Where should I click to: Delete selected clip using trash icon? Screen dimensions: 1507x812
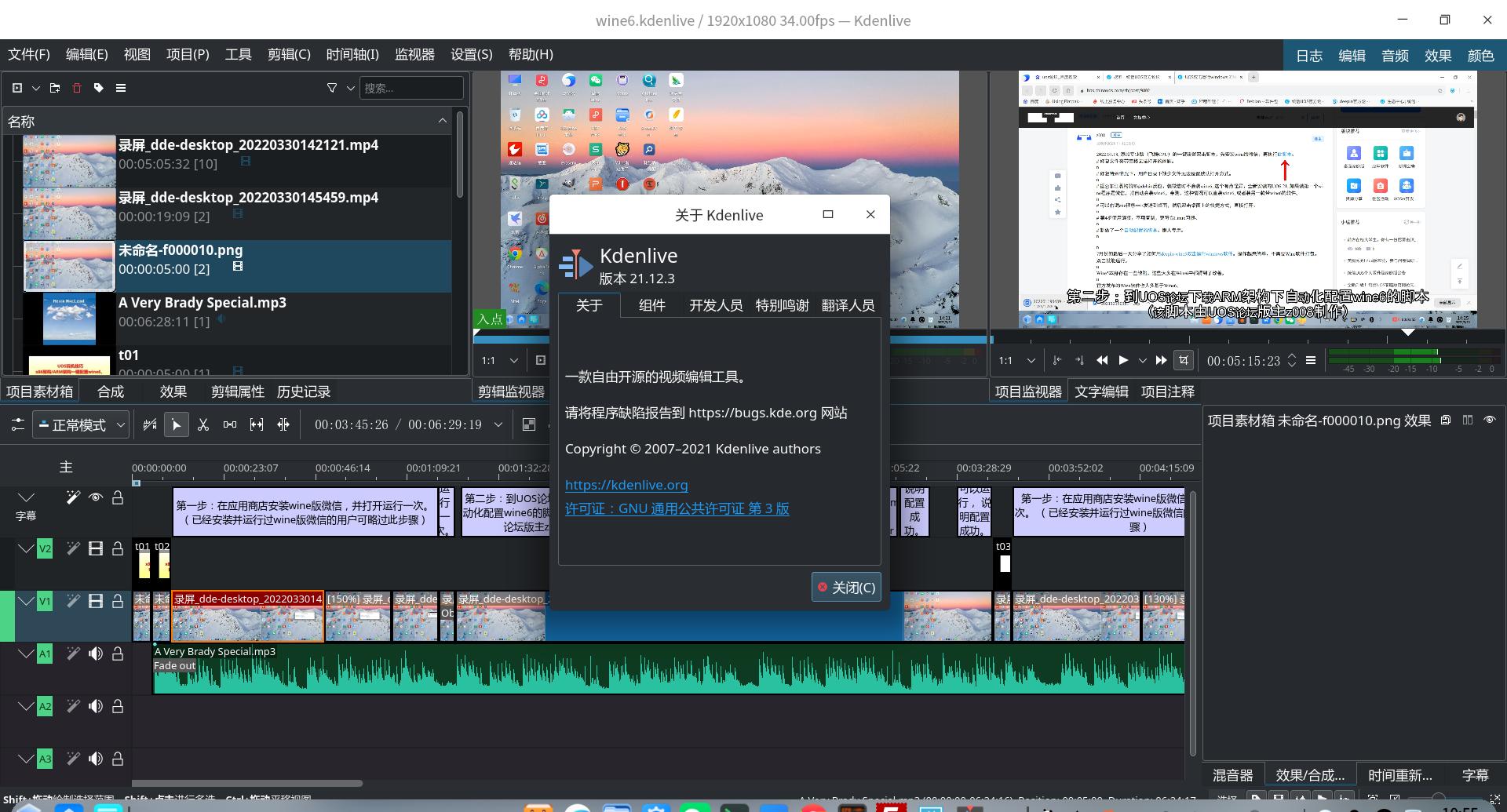pos(76,88)
